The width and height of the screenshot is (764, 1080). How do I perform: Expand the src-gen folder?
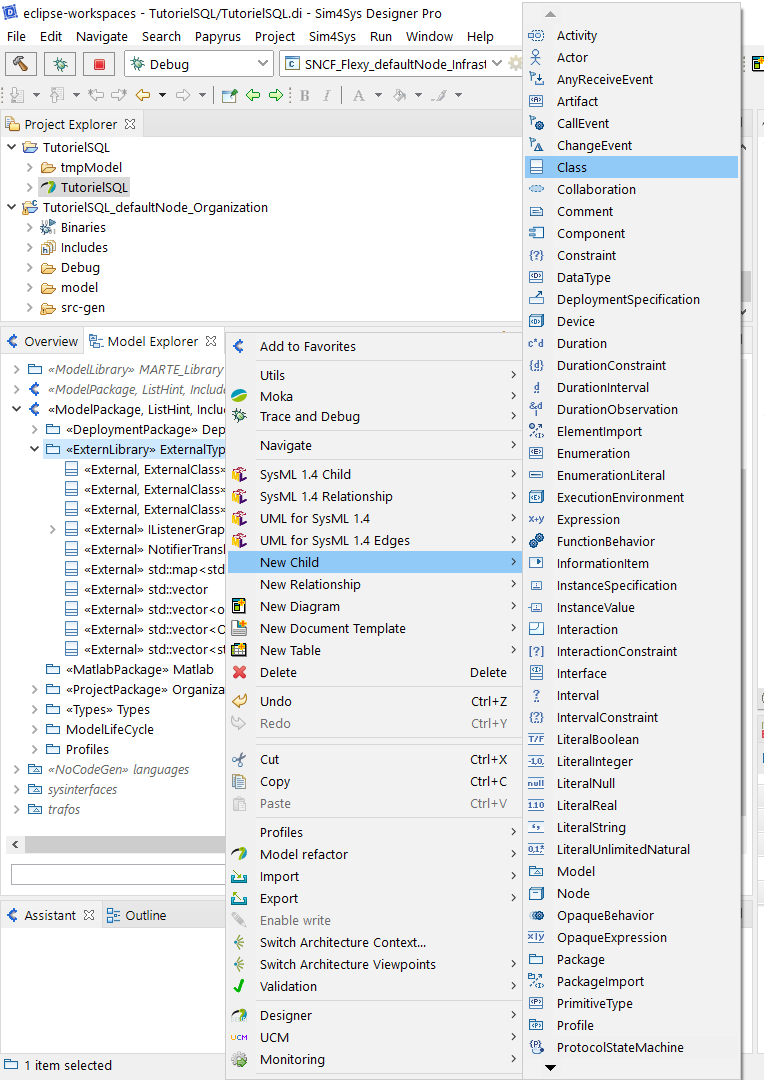point(29,308)
